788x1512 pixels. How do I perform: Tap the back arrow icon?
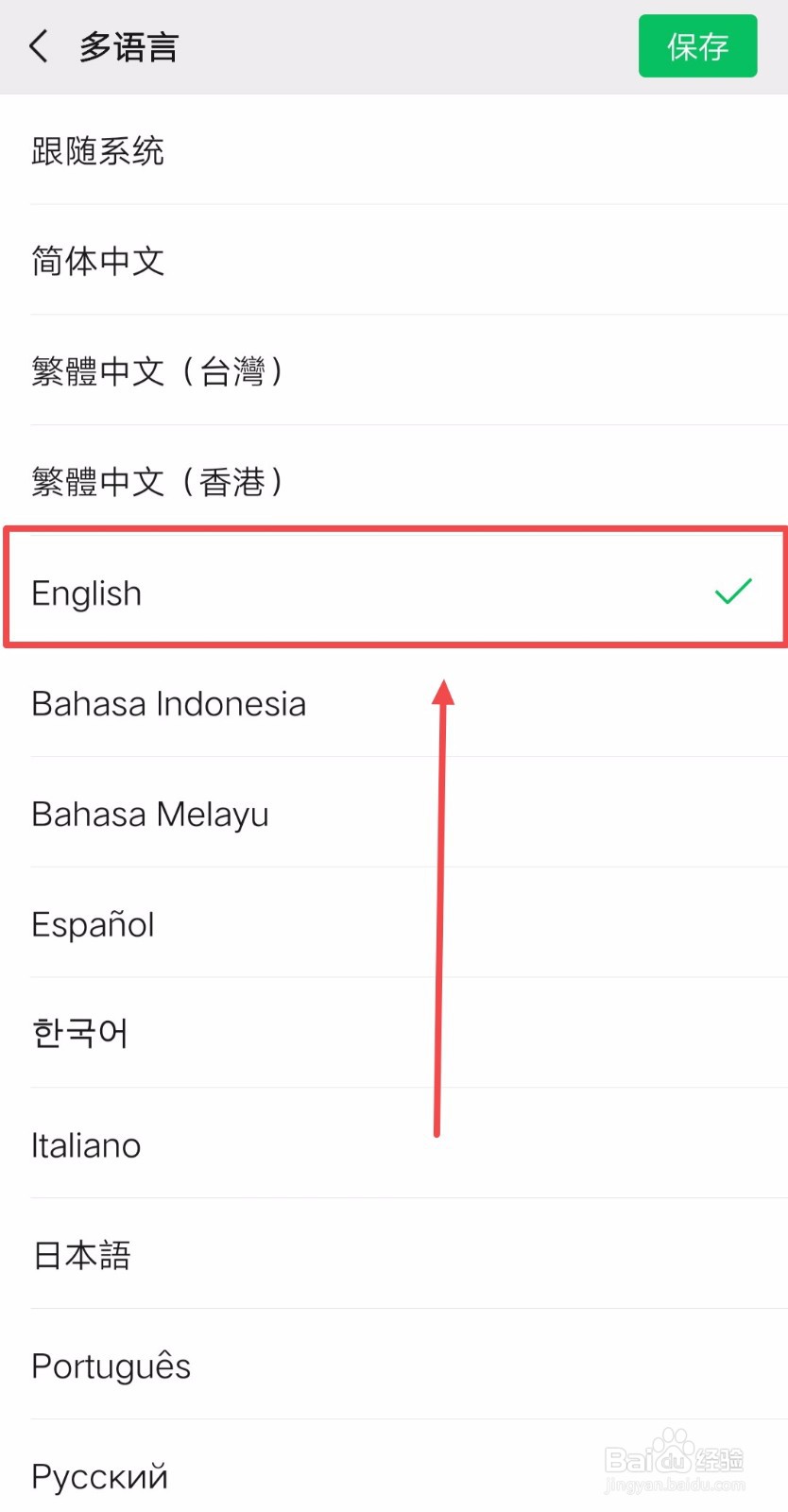tap(39, 46)
